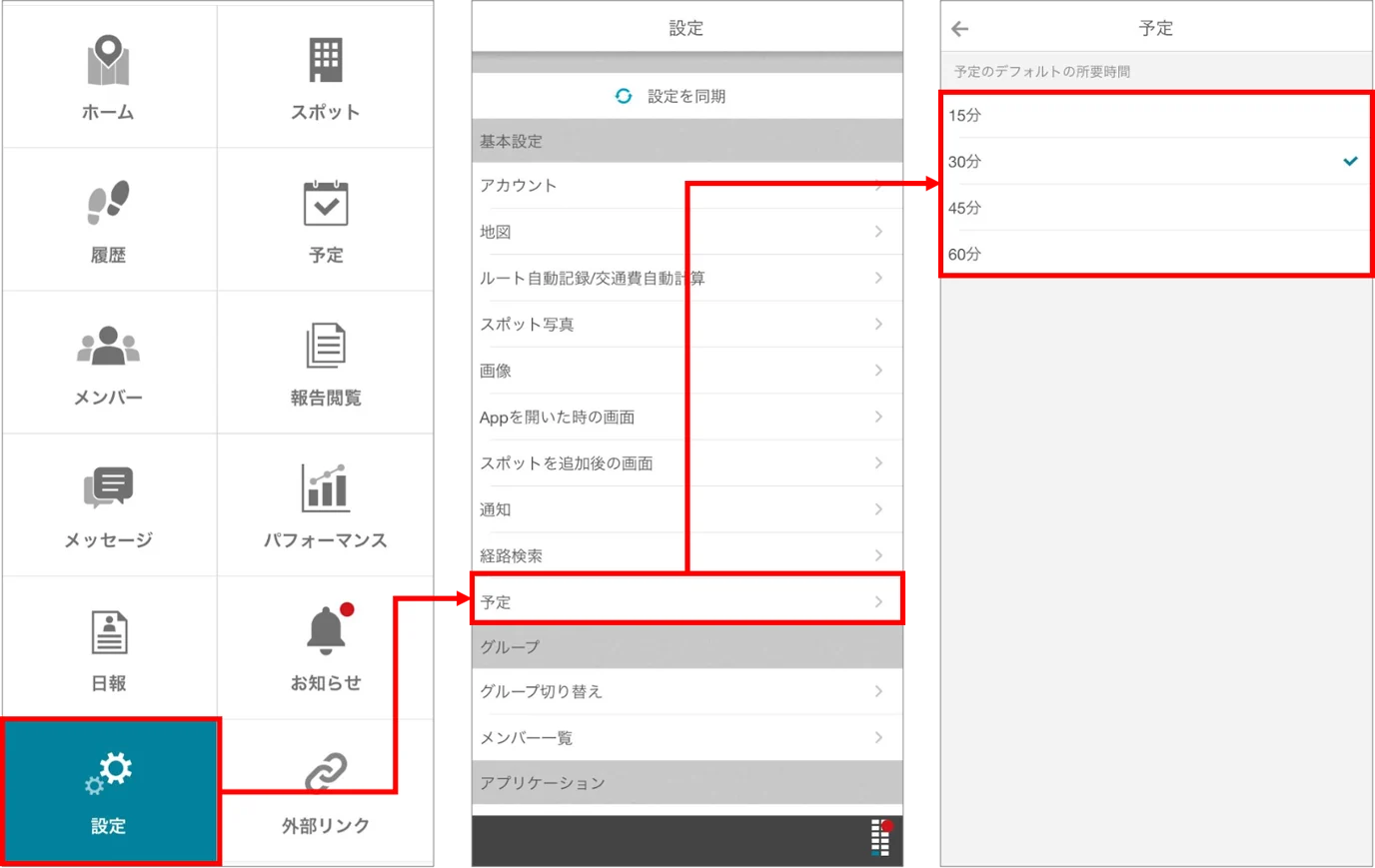Open the 予定 row in settings list
Viewport: 1375px width, 868px height.
[x=687, y=601]
